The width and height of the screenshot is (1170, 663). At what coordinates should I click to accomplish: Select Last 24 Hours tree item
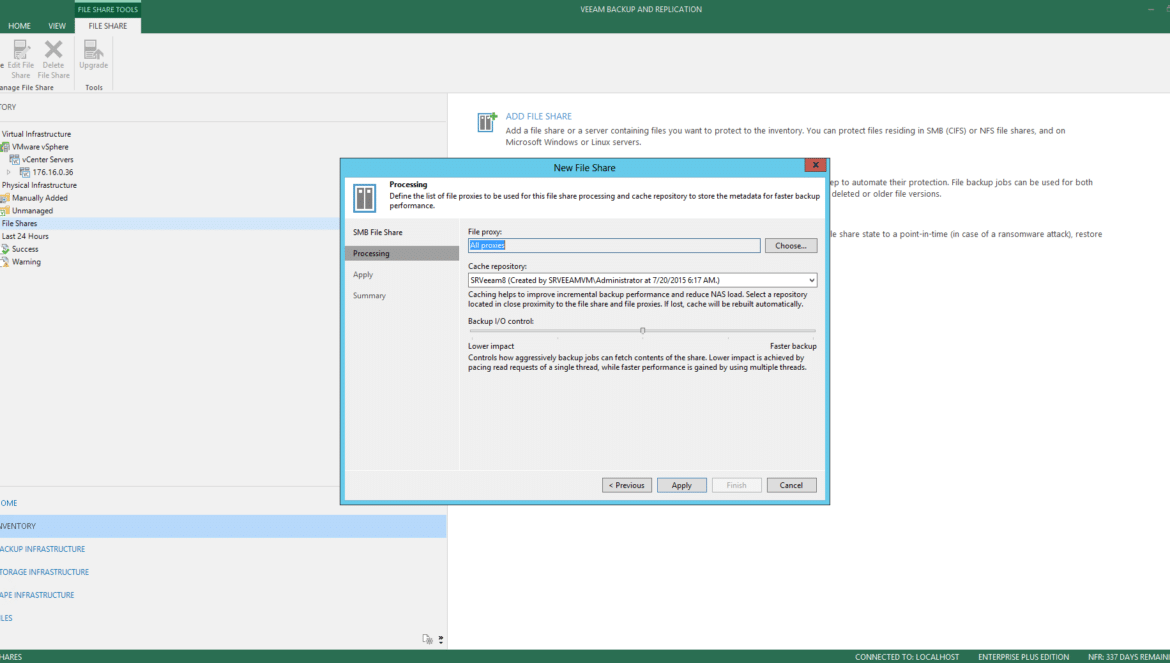pyautogui.click(x=25, y=236)
